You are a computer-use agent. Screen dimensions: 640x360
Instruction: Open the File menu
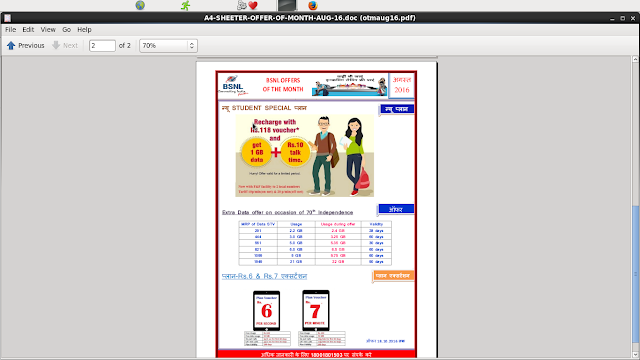point(10,29)
